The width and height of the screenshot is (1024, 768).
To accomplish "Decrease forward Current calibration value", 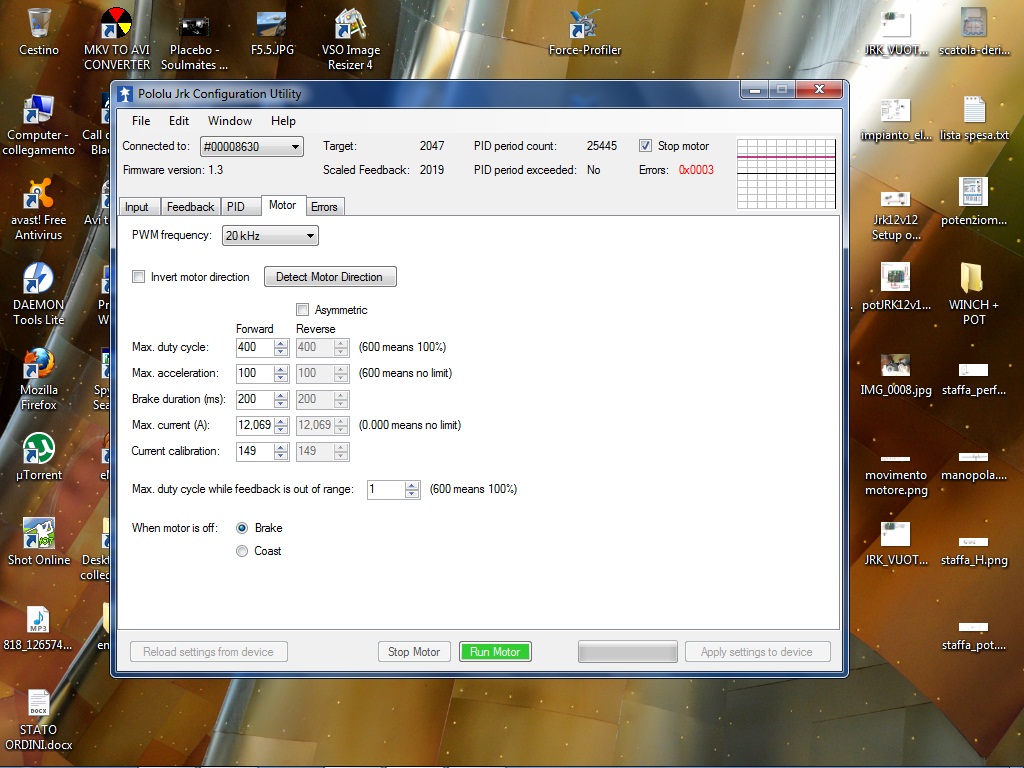I will [281, 456].
